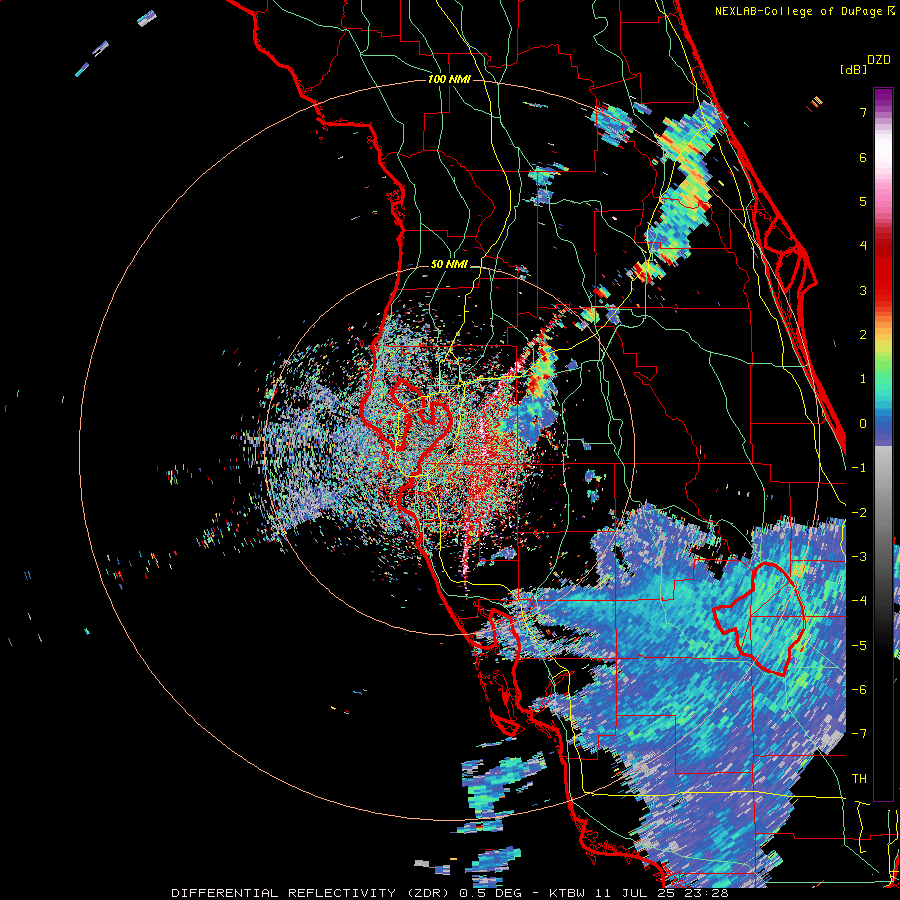Click the 3 value on color scale

tap(863, 290)
